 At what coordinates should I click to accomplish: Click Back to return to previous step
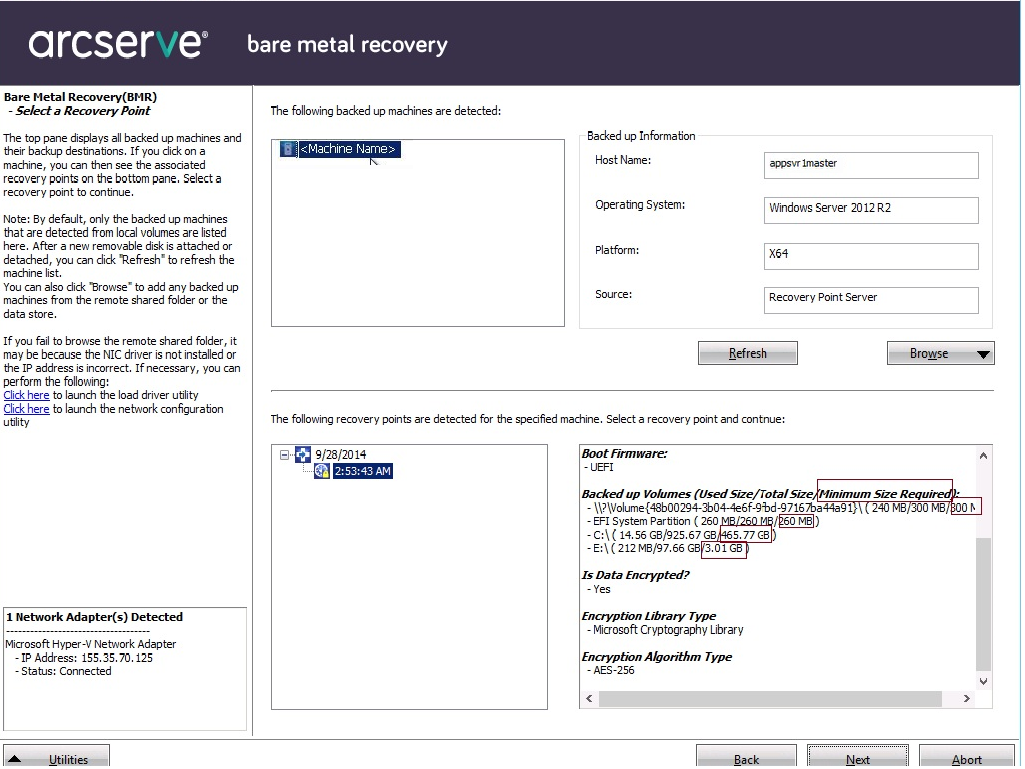[746, 760]
